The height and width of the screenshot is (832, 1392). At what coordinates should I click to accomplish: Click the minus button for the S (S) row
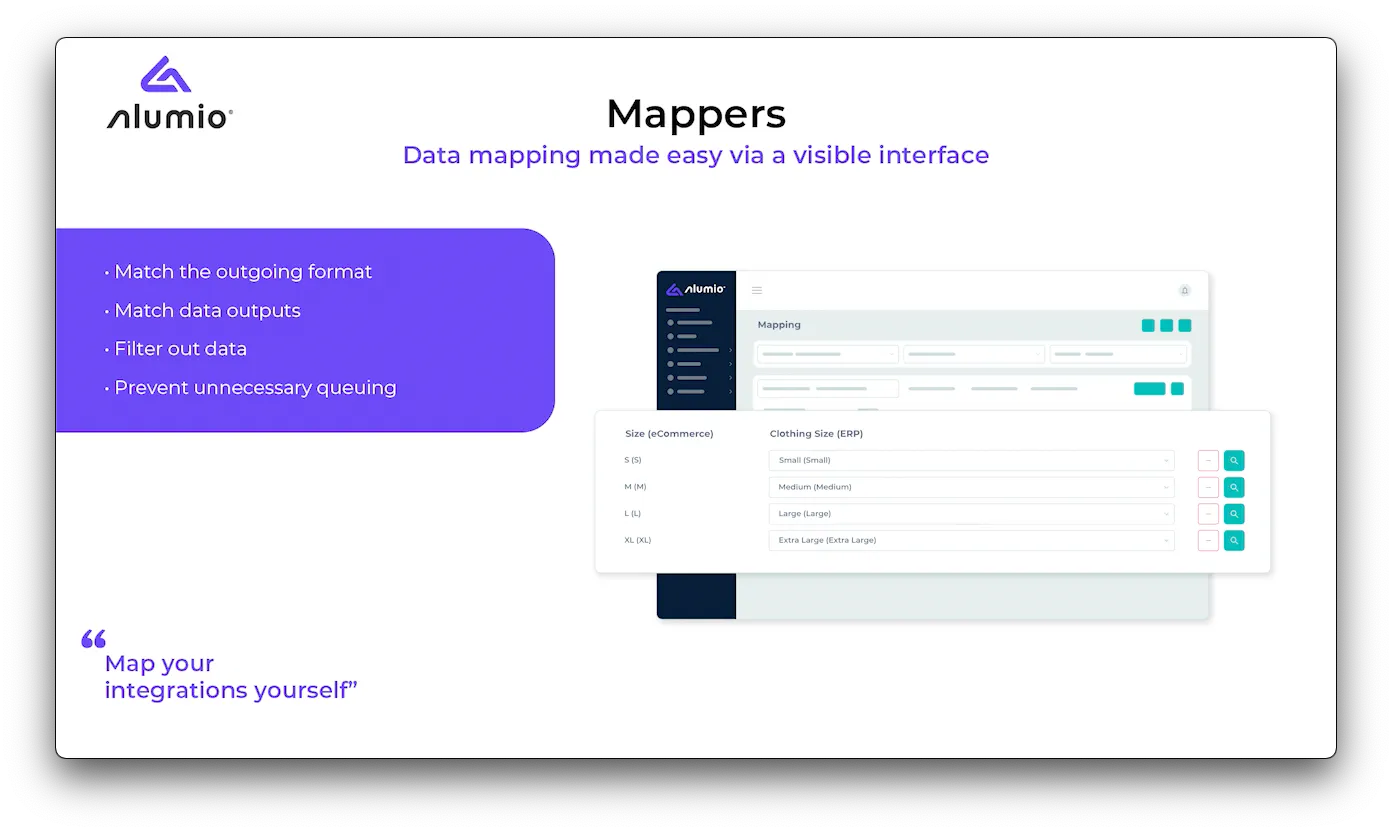click(x=1208, y=461)
